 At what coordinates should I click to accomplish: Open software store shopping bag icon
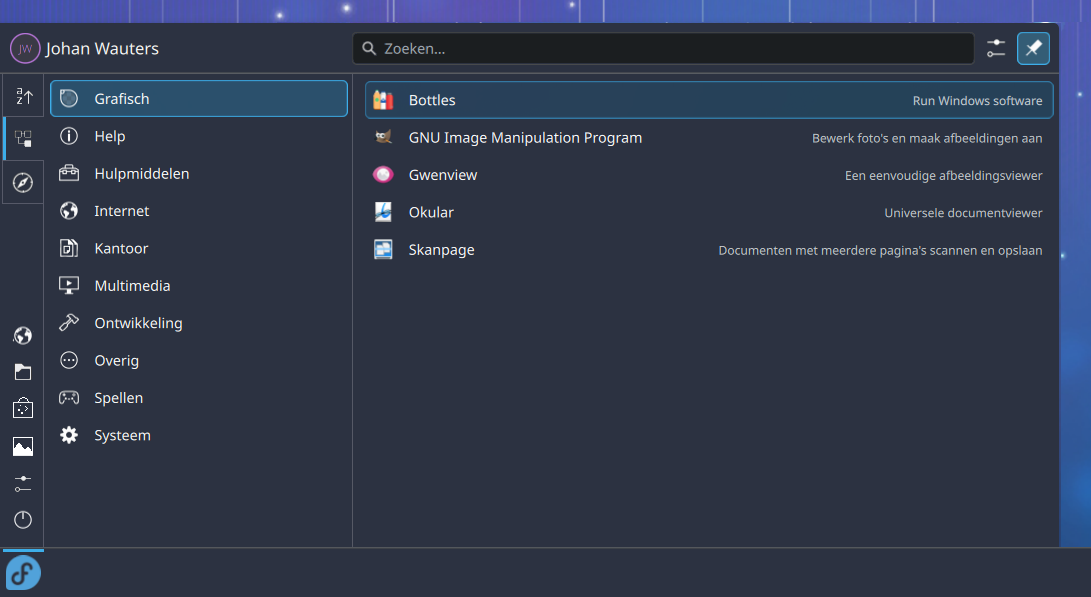click(x=23, y=409)
